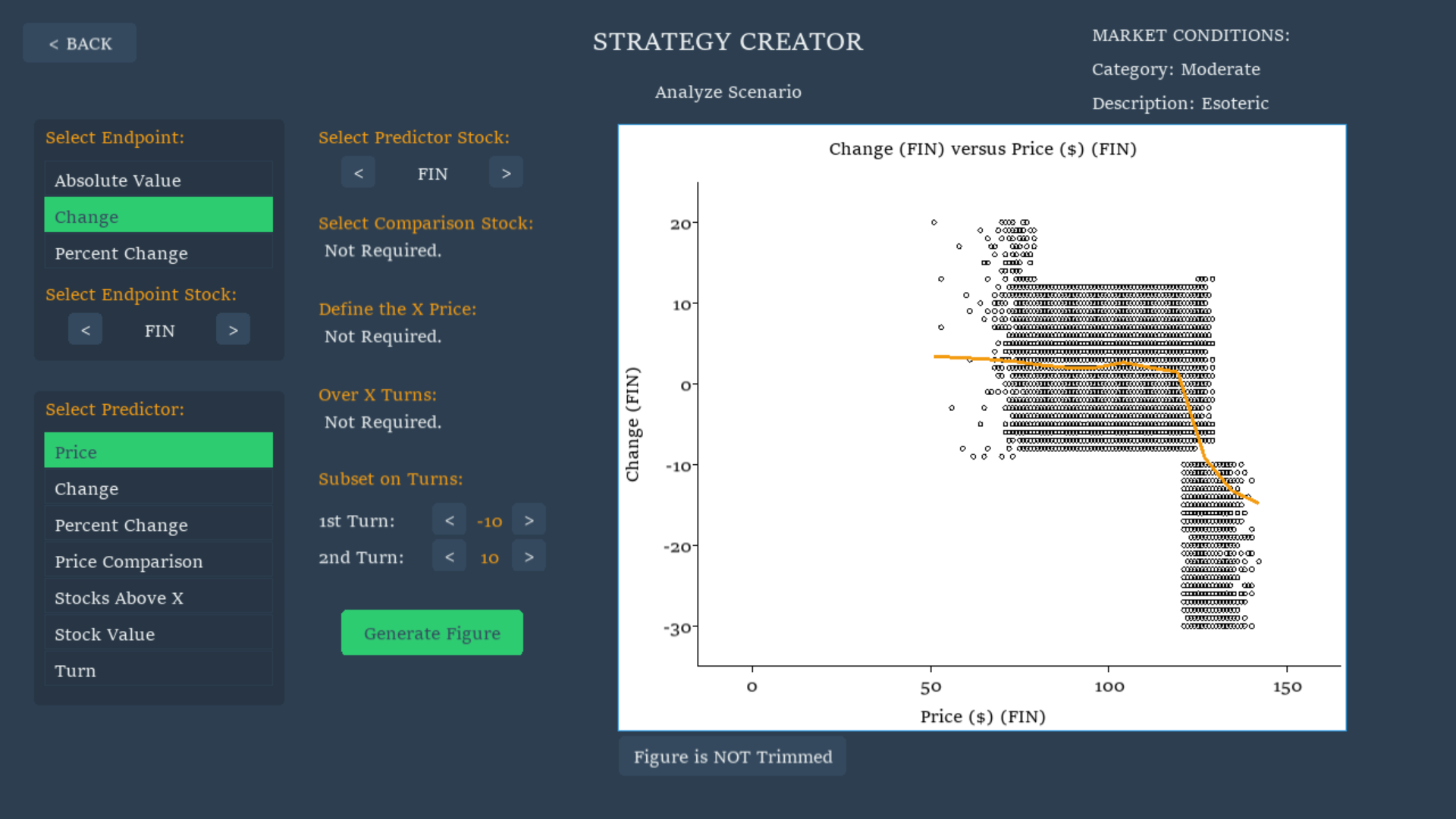
Task: Decrease the 1st Turn value
Action: (449, 520)
